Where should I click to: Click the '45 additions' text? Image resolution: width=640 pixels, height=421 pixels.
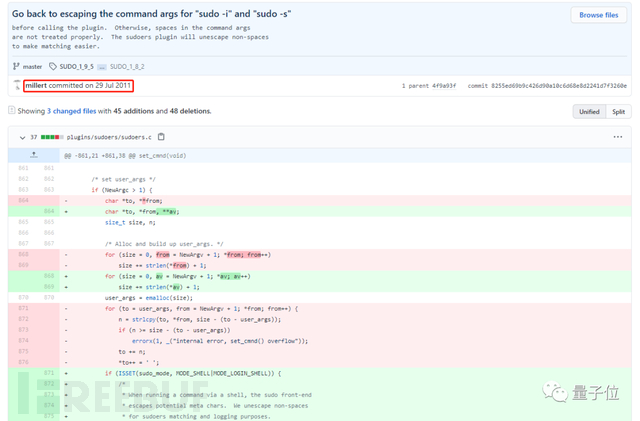[x=133, y=111]
